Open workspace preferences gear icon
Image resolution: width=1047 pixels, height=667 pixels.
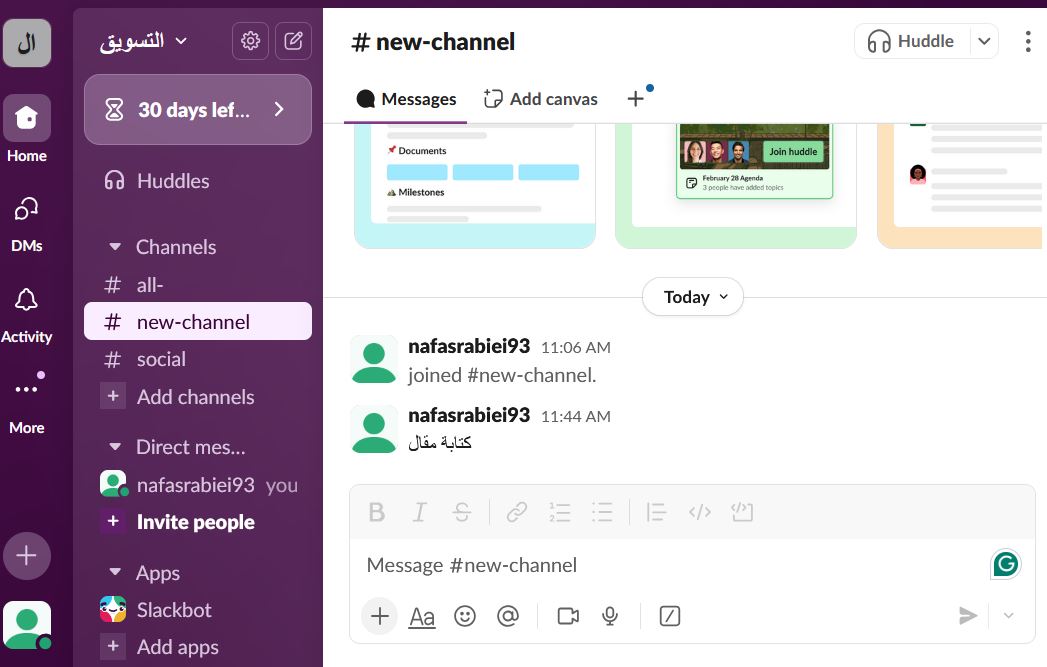(x=250, y=41)
